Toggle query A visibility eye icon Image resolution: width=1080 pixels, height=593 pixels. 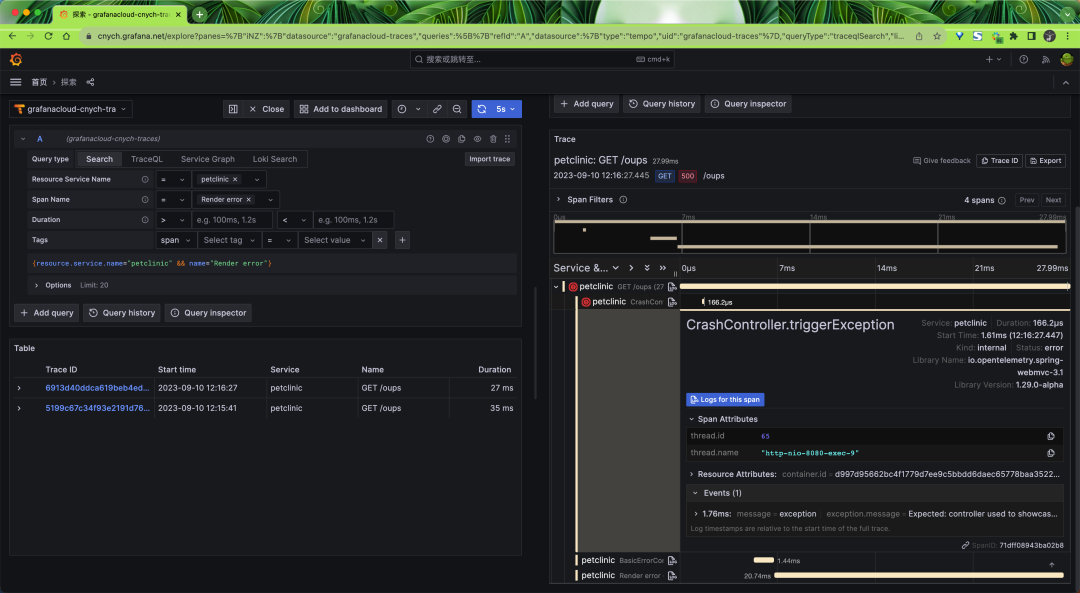point(477,139)
